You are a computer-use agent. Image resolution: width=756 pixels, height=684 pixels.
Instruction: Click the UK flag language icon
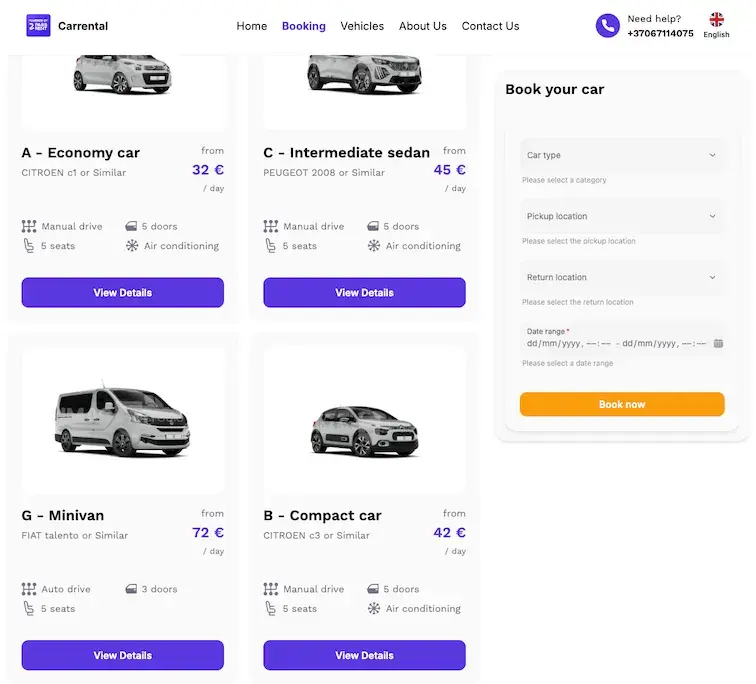tap(716, 19)
